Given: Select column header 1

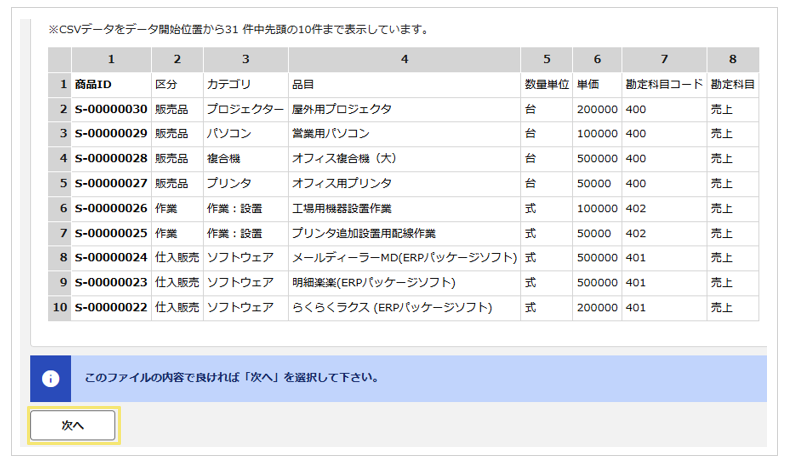Looking at the screenshot, I should tap(111, 59).
